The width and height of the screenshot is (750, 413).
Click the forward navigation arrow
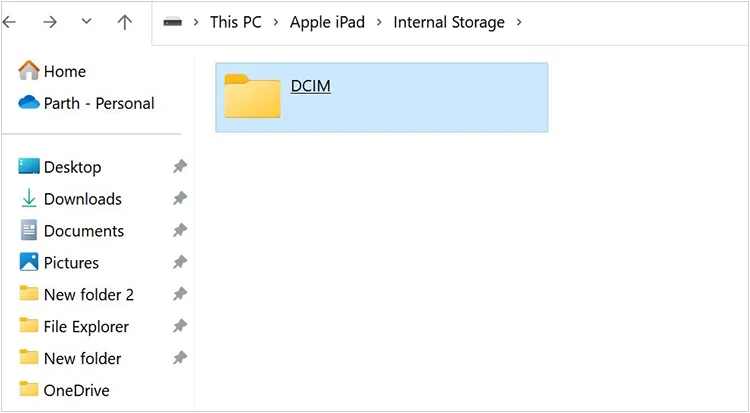coord(49,22)
